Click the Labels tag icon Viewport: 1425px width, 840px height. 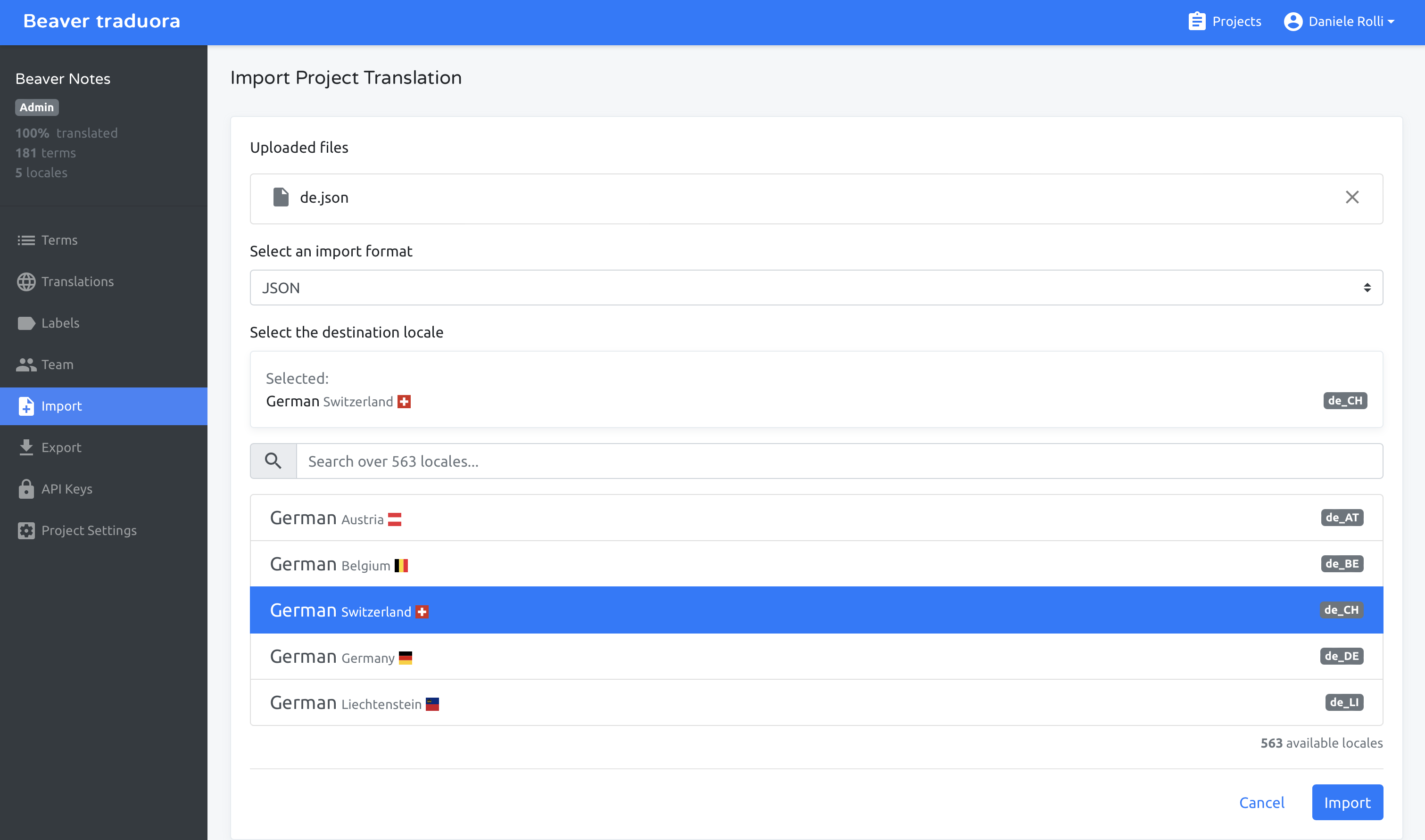tap(26, 323)
